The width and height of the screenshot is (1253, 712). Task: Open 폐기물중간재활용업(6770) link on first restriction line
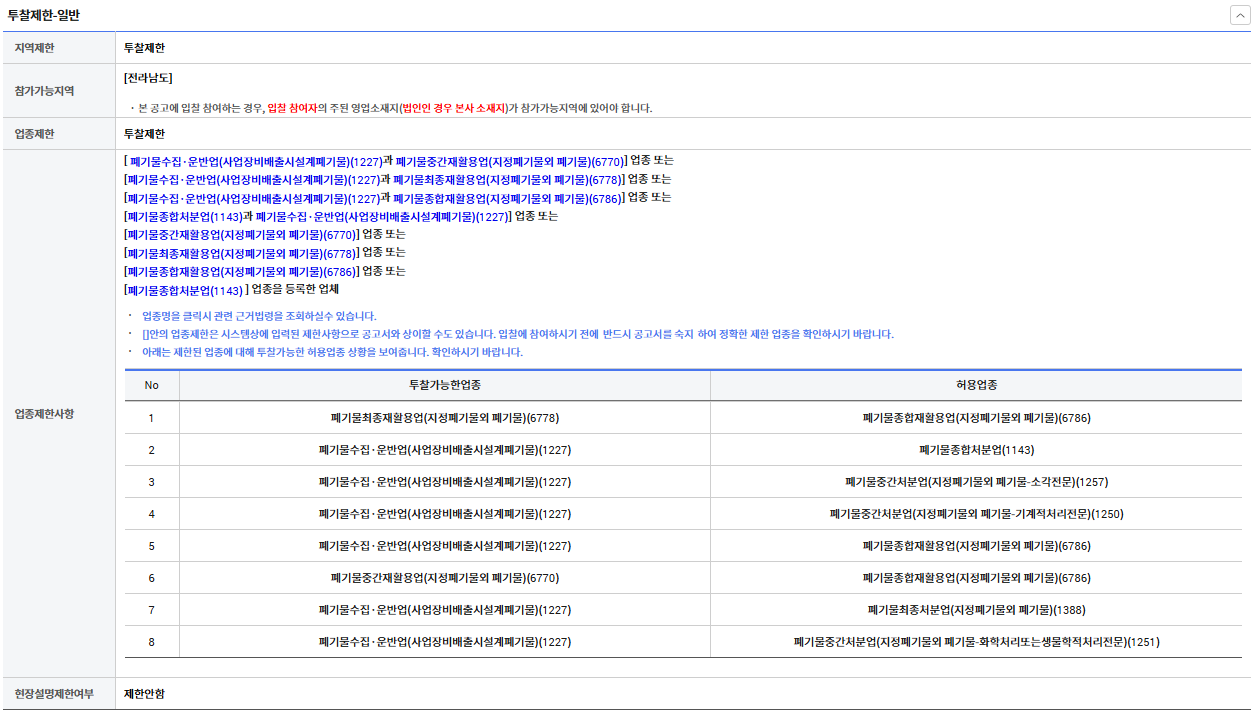click(510, 161)
